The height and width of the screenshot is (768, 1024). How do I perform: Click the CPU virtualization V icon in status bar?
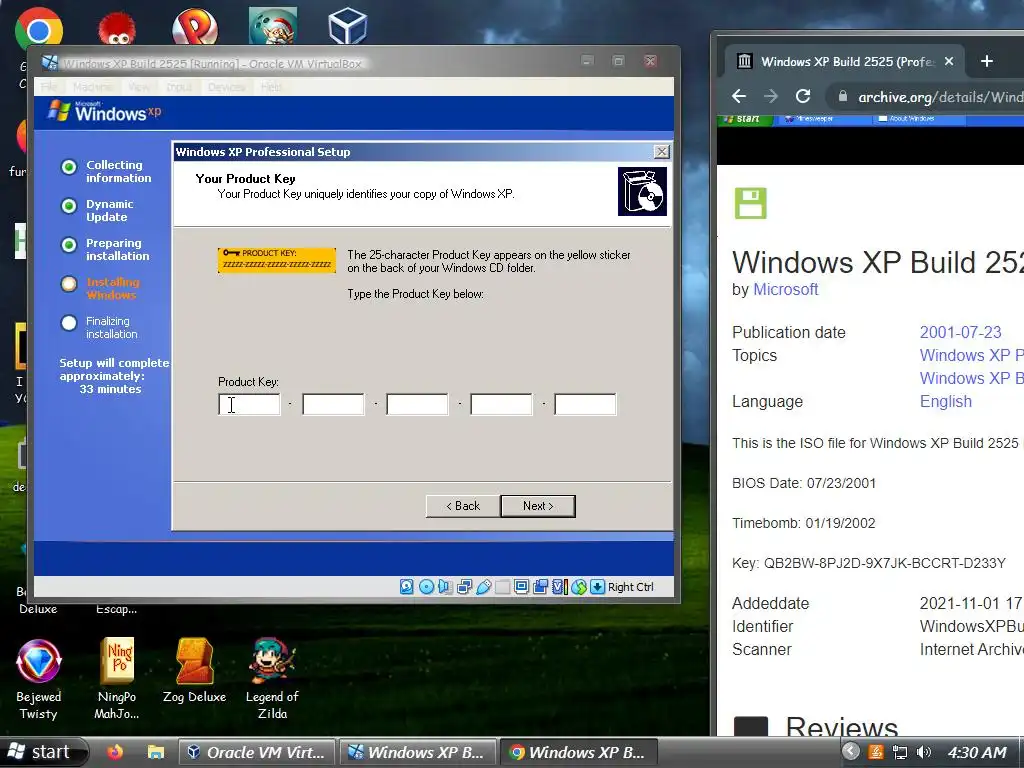559,586
